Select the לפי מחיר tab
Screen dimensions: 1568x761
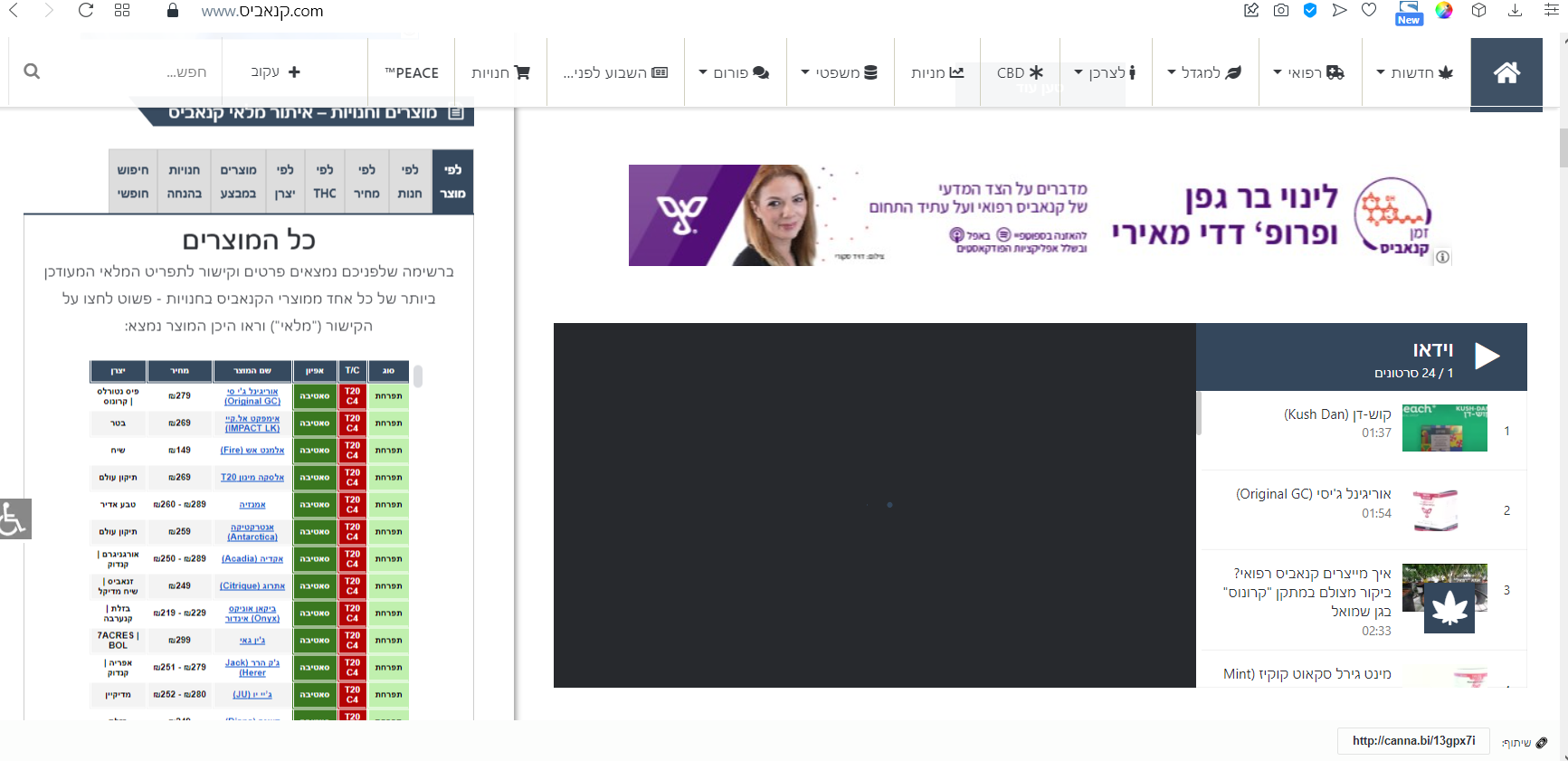click(x=366, y=181)
